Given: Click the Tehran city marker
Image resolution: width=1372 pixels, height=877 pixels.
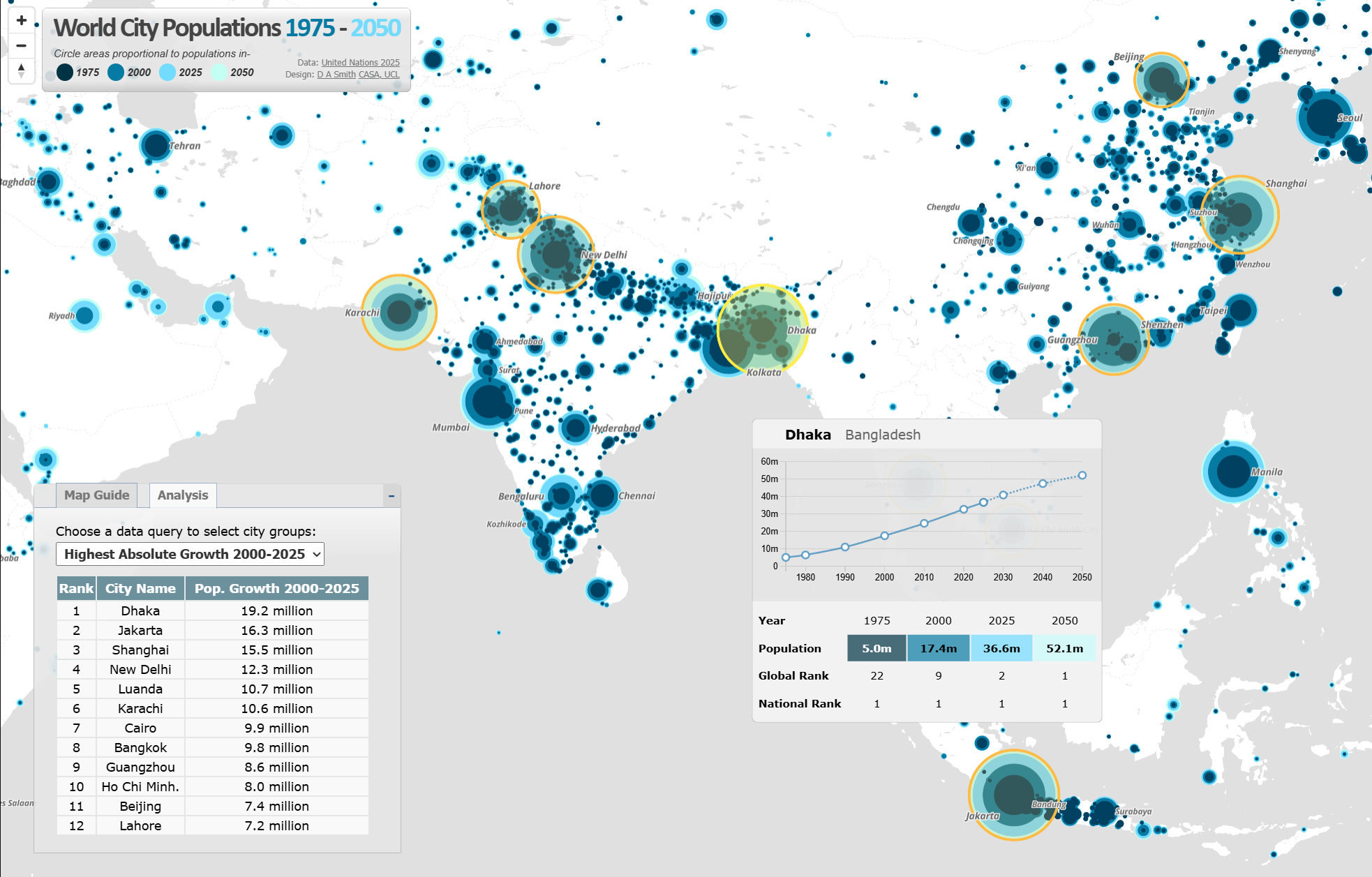Looking at the screenshot, I should tap(155, 145).
